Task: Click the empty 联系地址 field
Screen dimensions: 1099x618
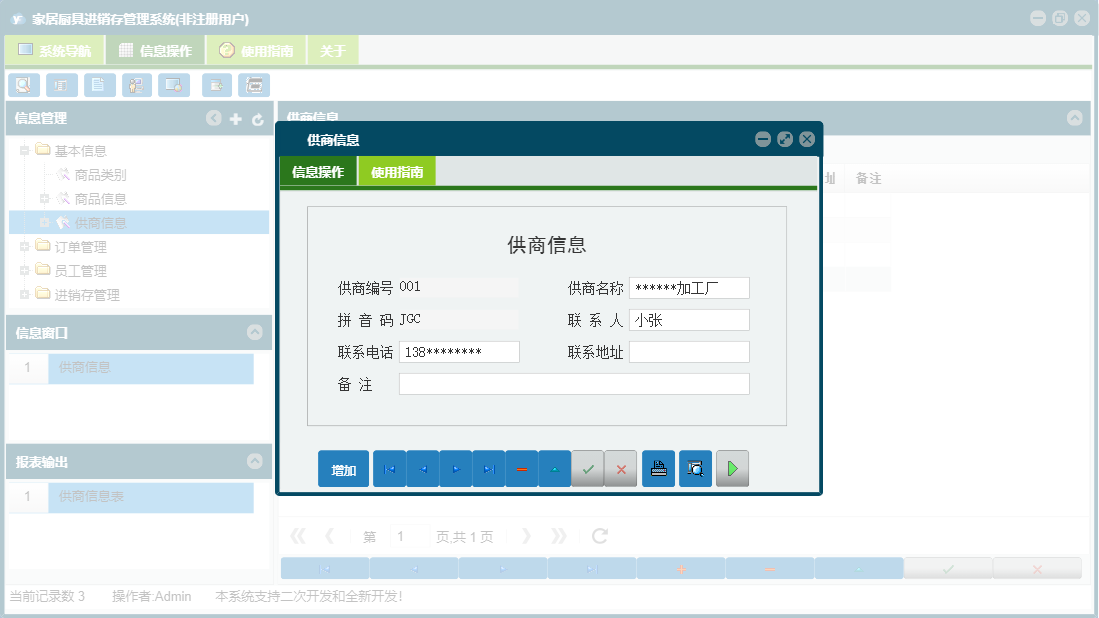Action: (690, 352)
